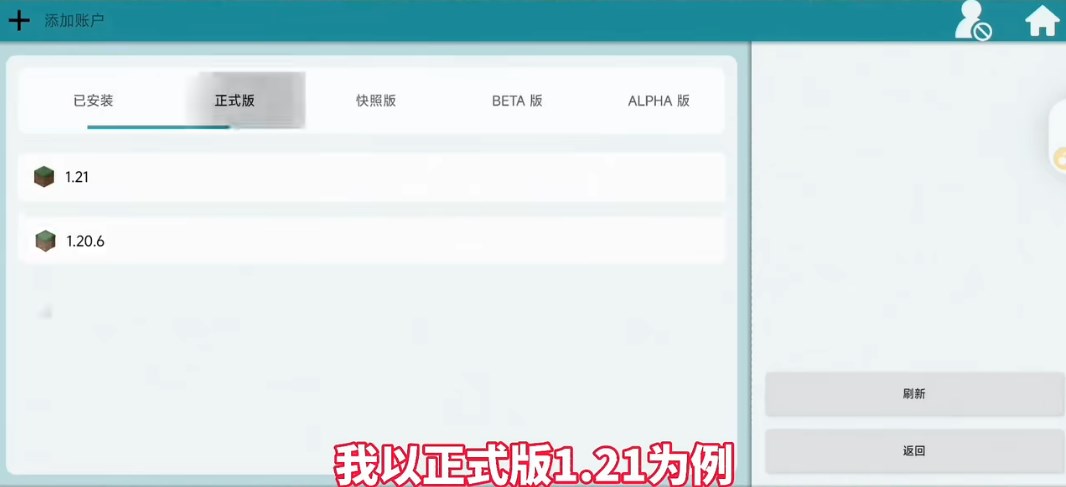Click the 返回 back button

[914, 451]
